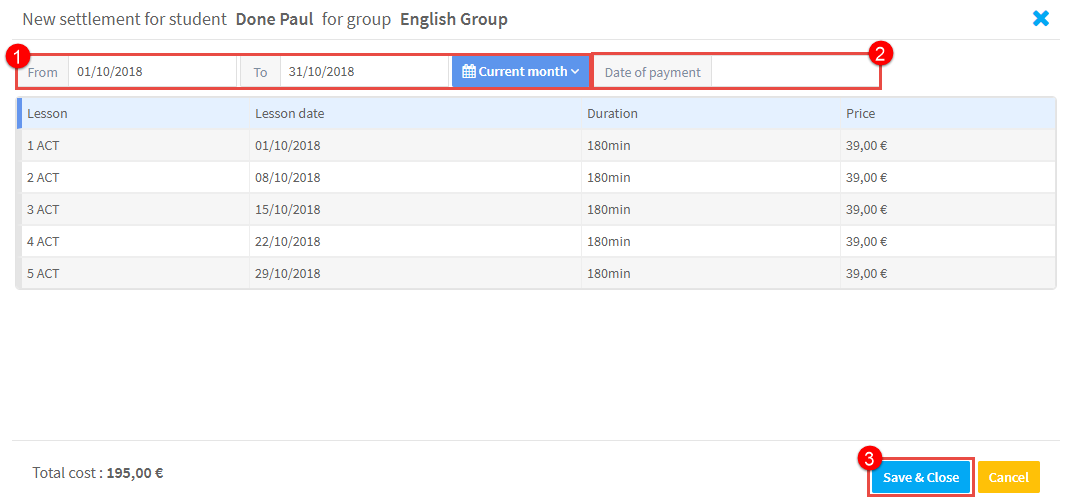Click the red step 1 marker badge

point(22,54)
